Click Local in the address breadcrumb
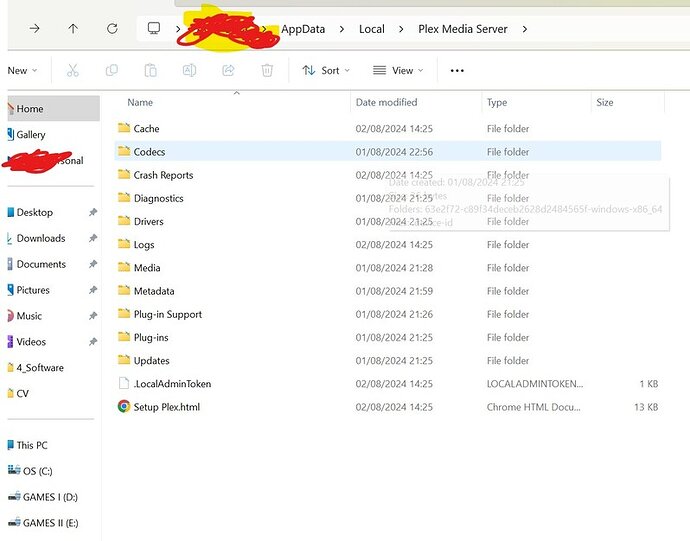This screenshot has width=690, height=541. point(372,29)
